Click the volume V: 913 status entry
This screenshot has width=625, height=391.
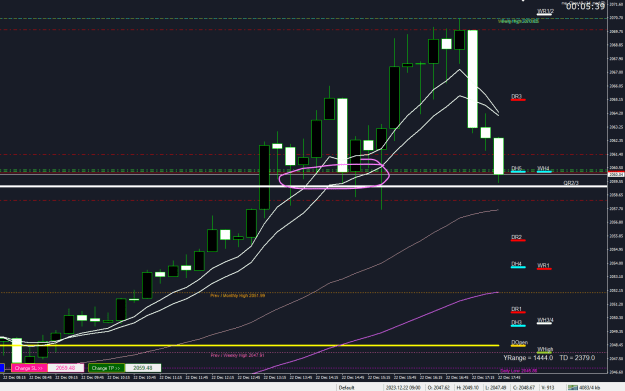point(548,387)
